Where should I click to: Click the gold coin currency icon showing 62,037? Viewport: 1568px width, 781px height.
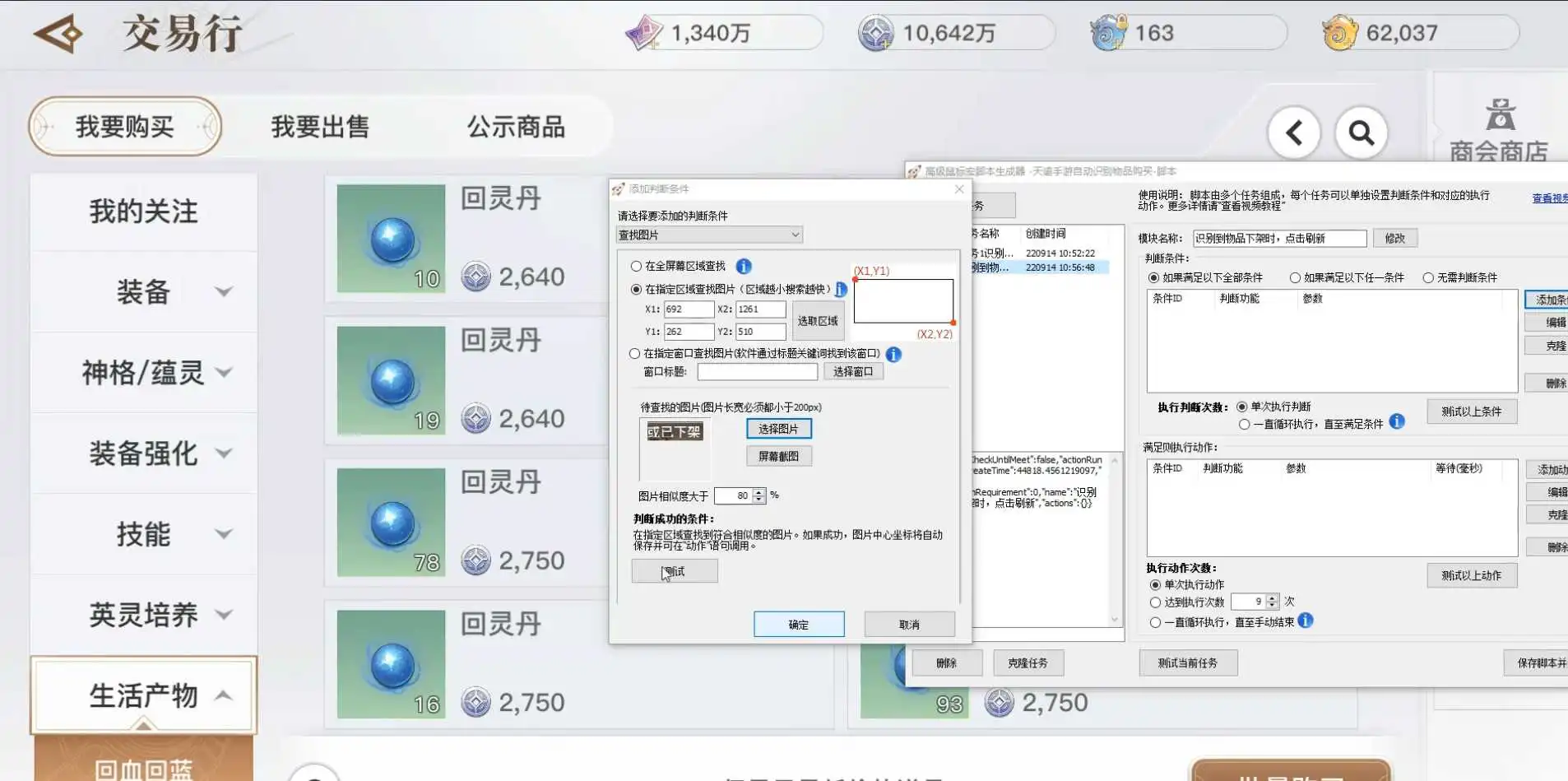click(1339, 33)
